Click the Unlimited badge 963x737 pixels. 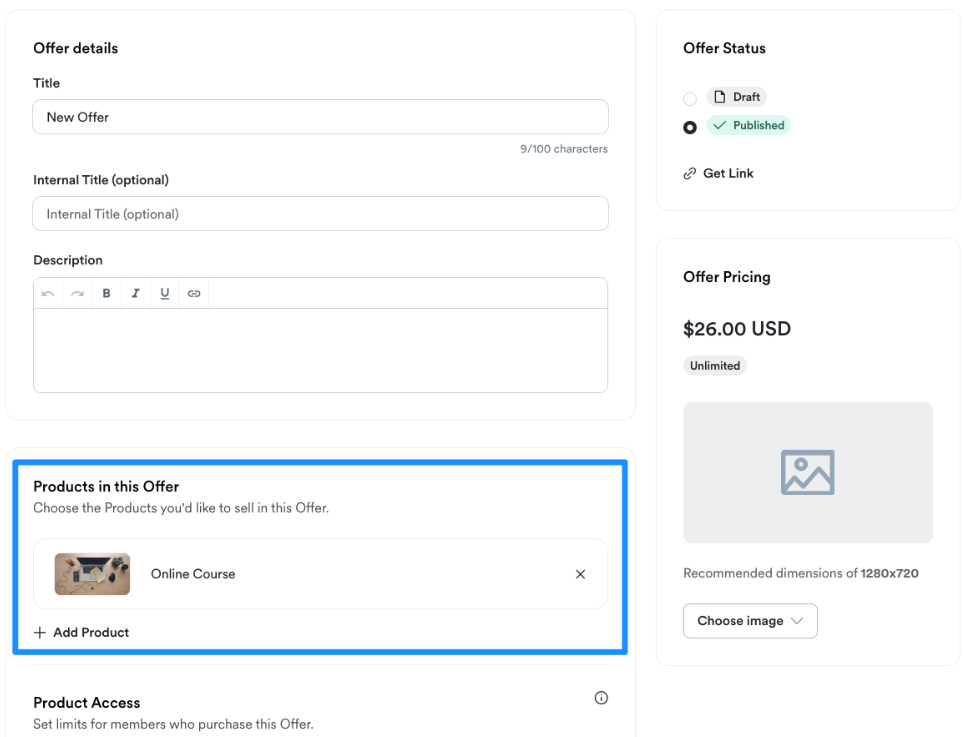715,365
